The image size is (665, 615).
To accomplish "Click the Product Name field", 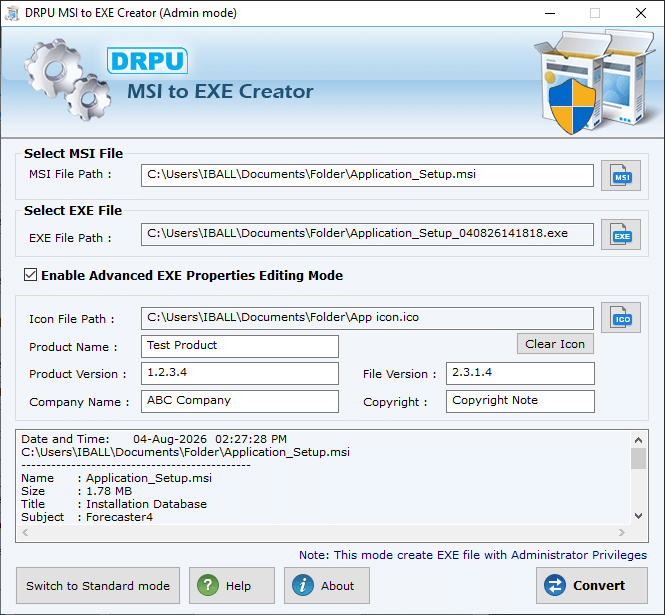I will [x=240, y=346].
